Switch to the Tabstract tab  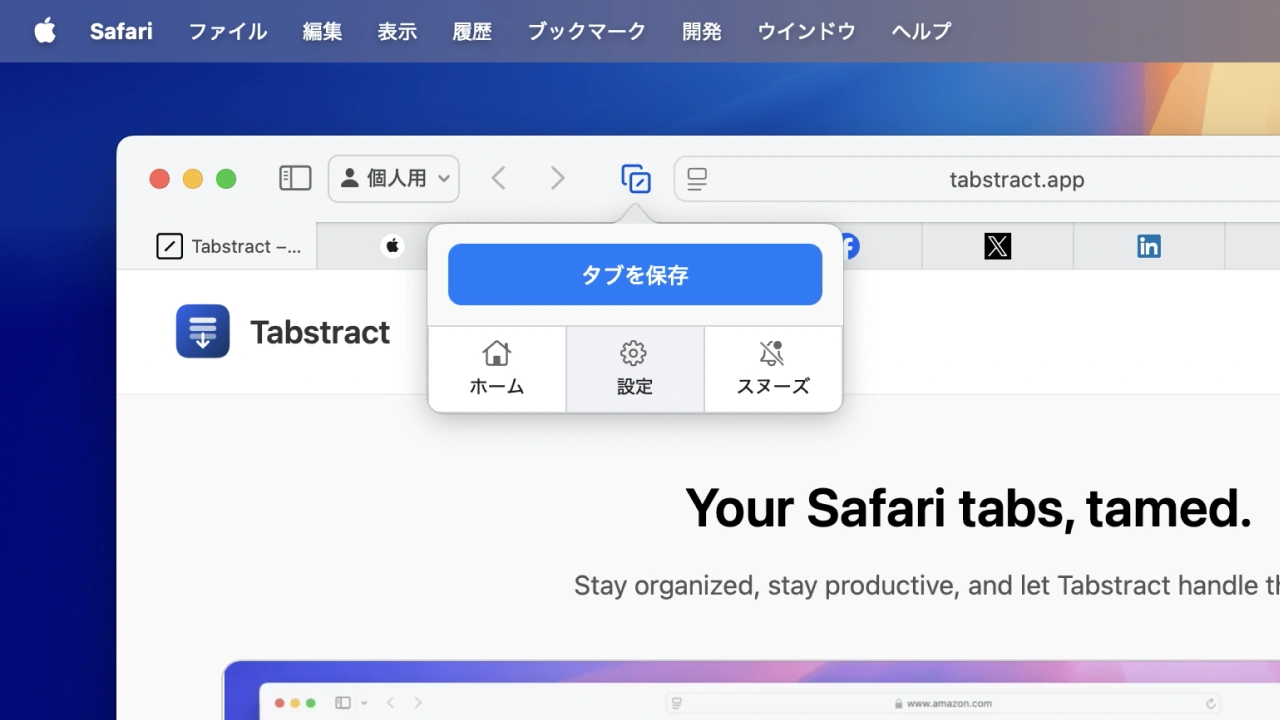(x=230, y=246)
